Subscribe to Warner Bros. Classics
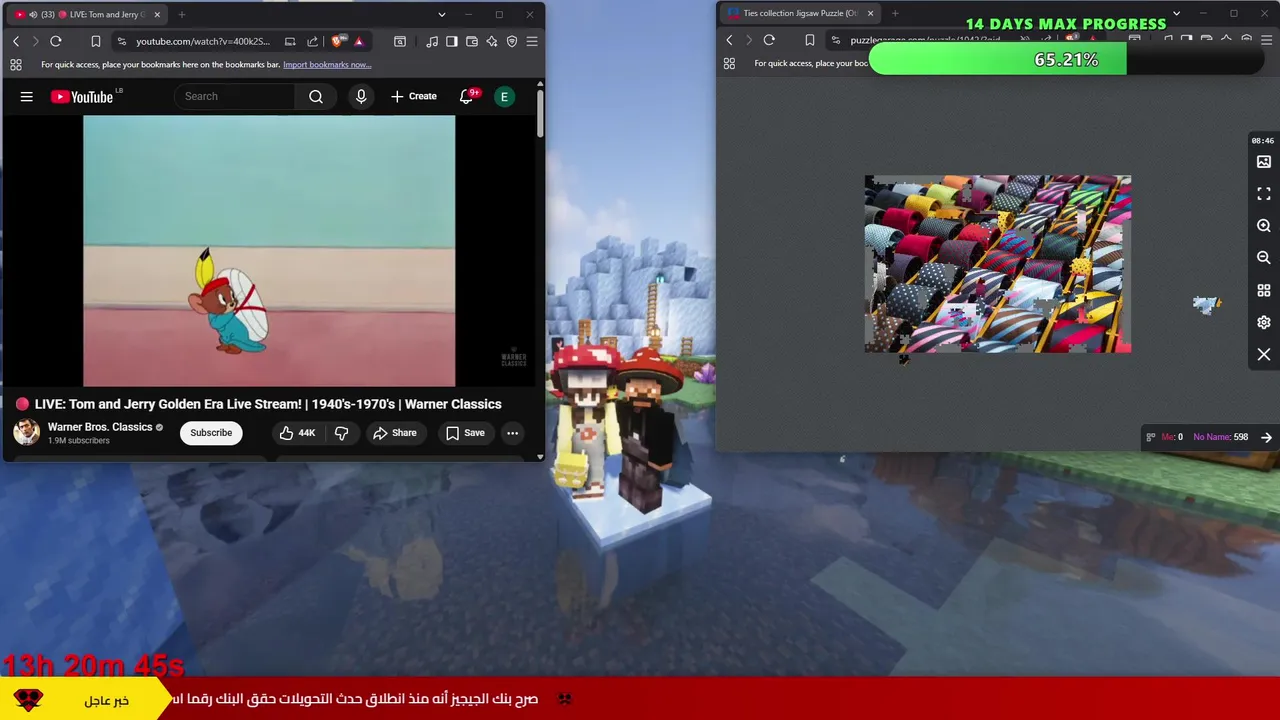 coord(211,433)
